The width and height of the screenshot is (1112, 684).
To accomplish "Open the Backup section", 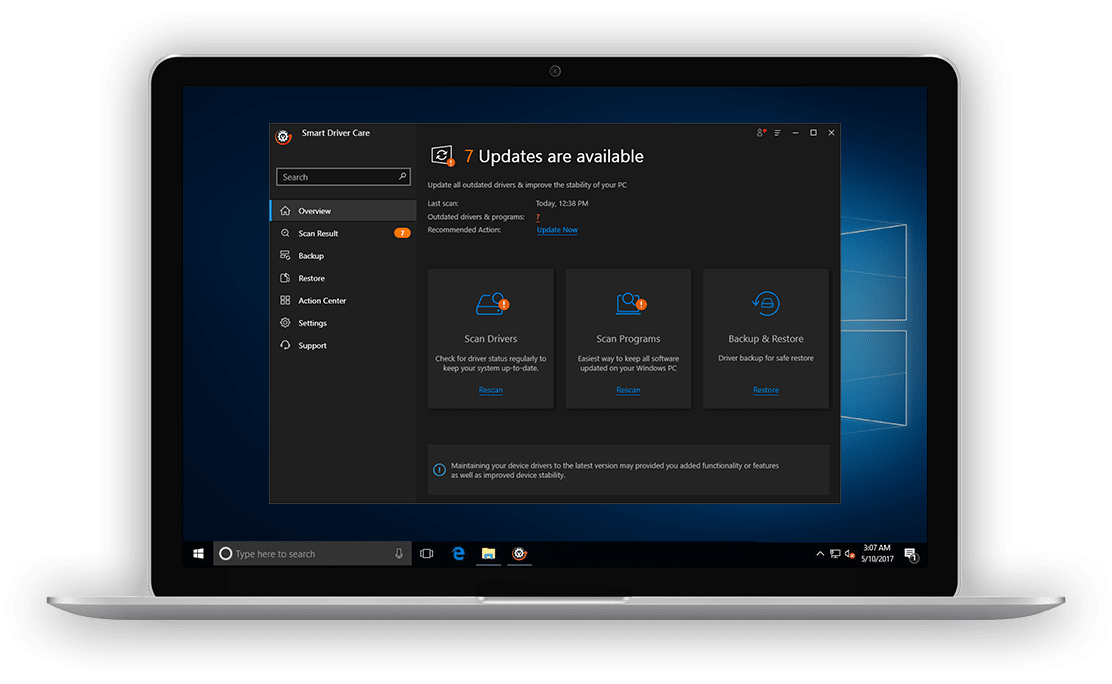I will [x=343, y=255].
